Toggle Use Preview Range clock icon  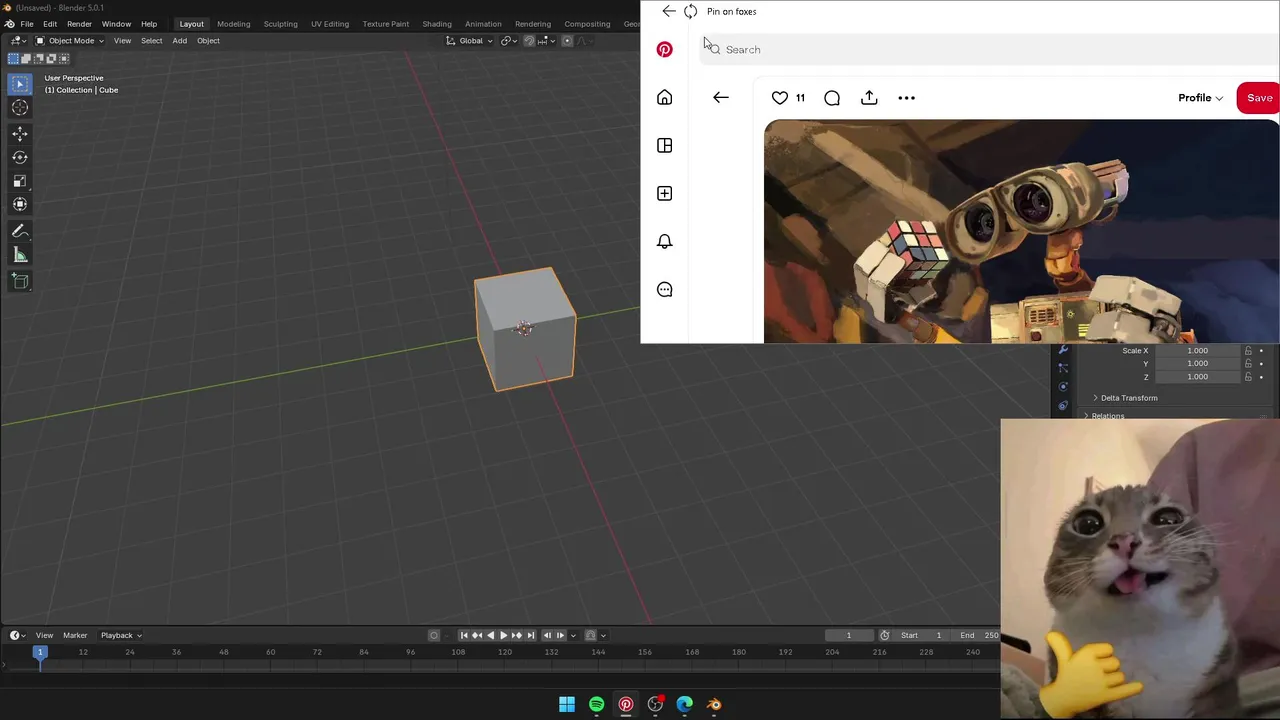point(884,635)
